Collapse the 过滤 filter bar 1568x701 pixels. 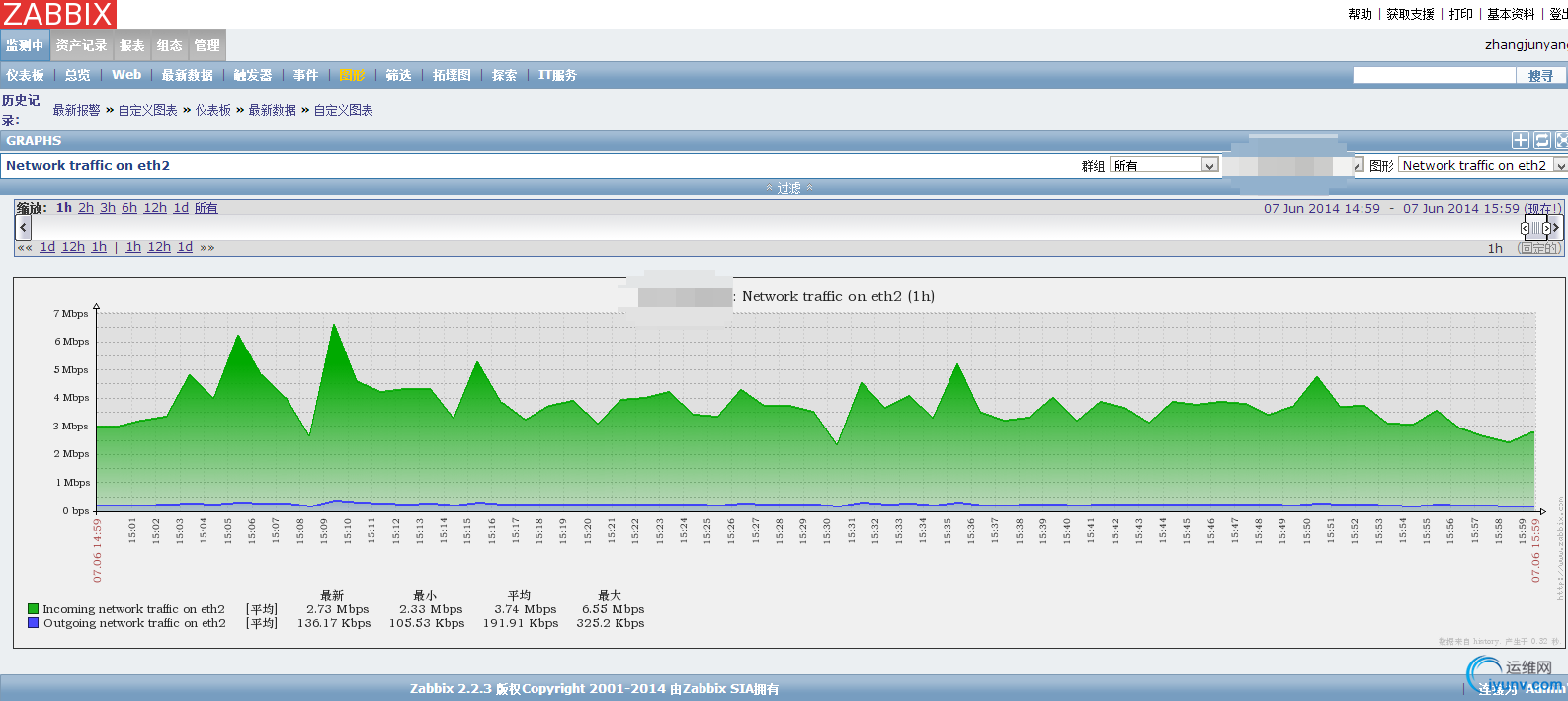(788, 188)
